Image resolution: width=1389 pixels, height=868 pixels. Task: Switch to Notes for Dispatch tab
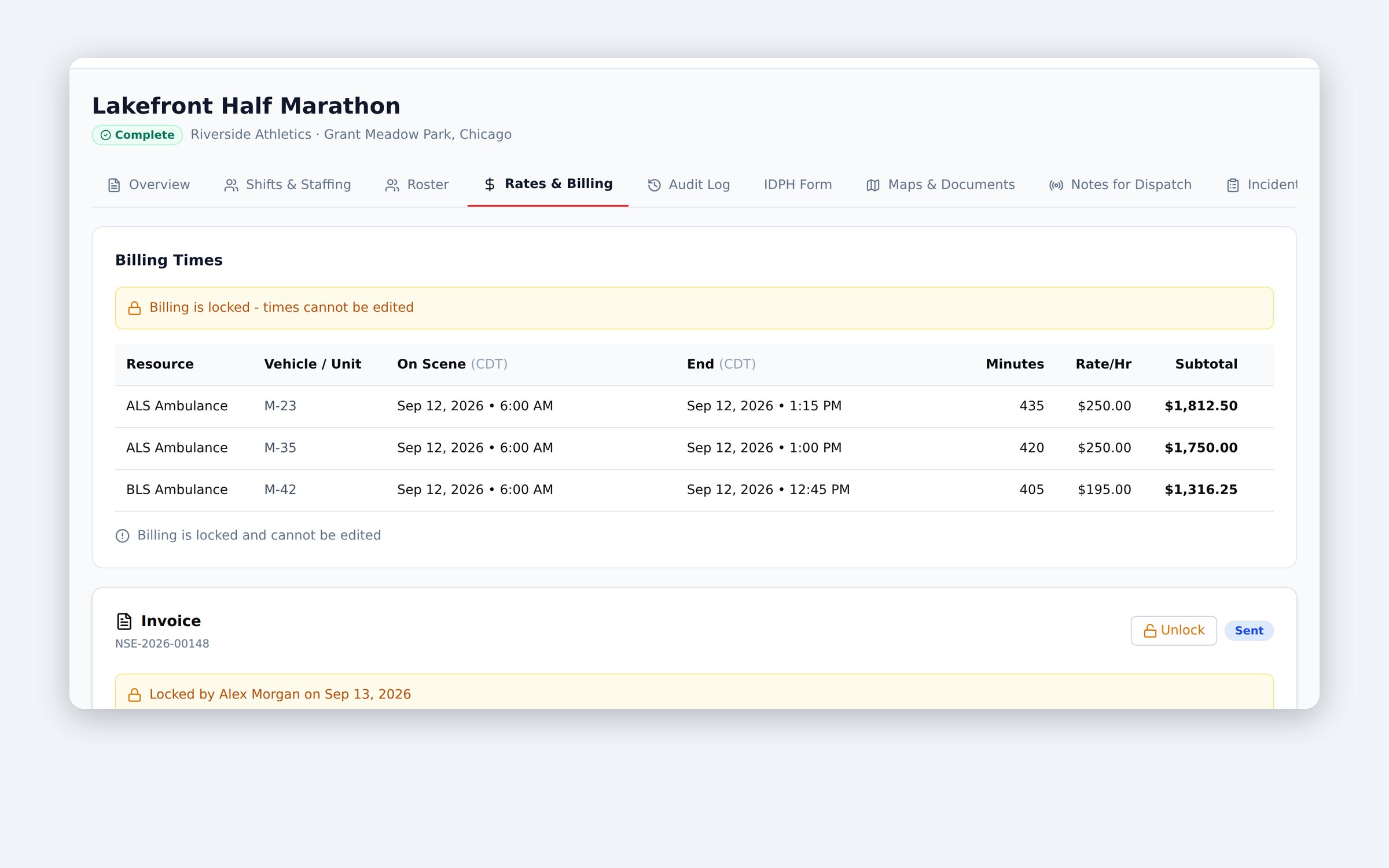[x=1120, y=185]
